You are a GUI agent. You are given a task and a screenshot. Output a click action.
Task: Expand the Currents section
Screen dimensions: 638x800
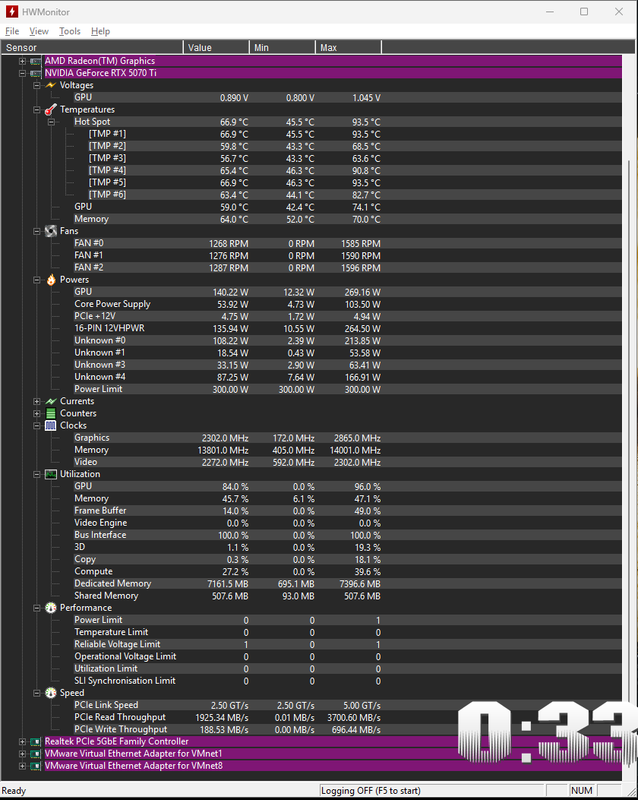pos(37,402)
